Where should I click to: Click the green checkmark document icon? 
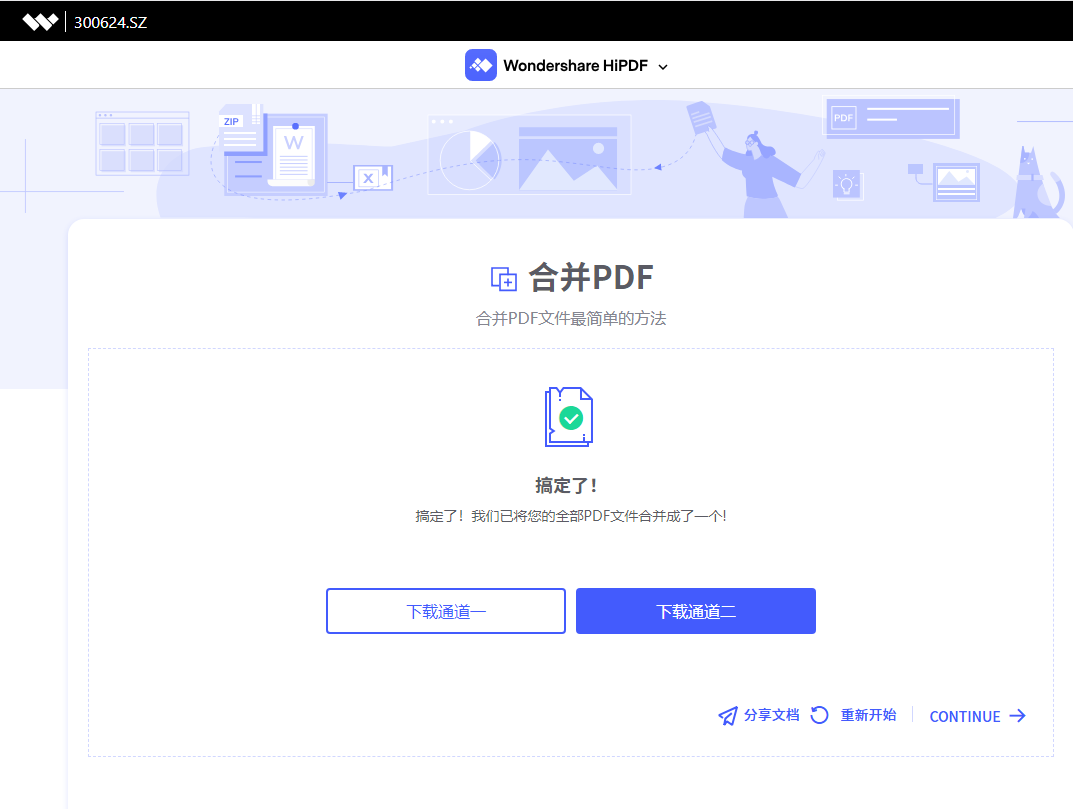coord(568,417)
